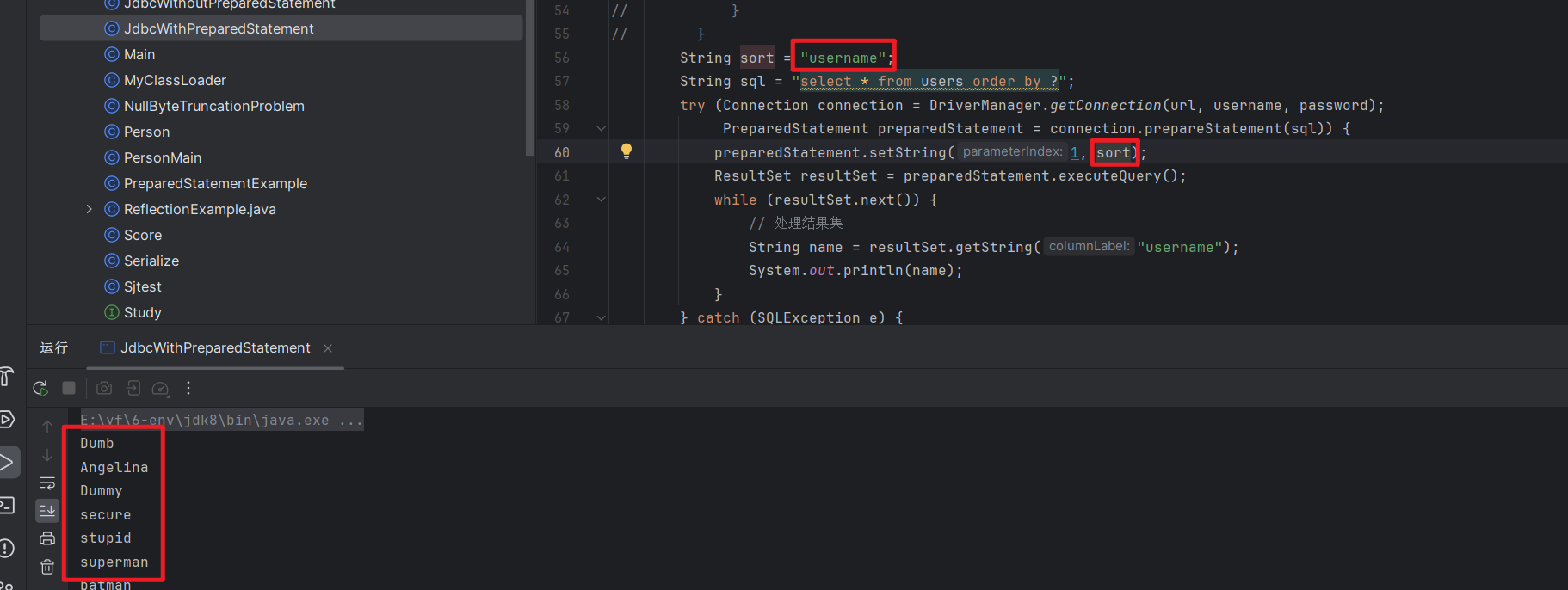Image resolution: width=1568 pixels, height=590 pixels.
Task: Print the console output
Action: pos(47,538)
